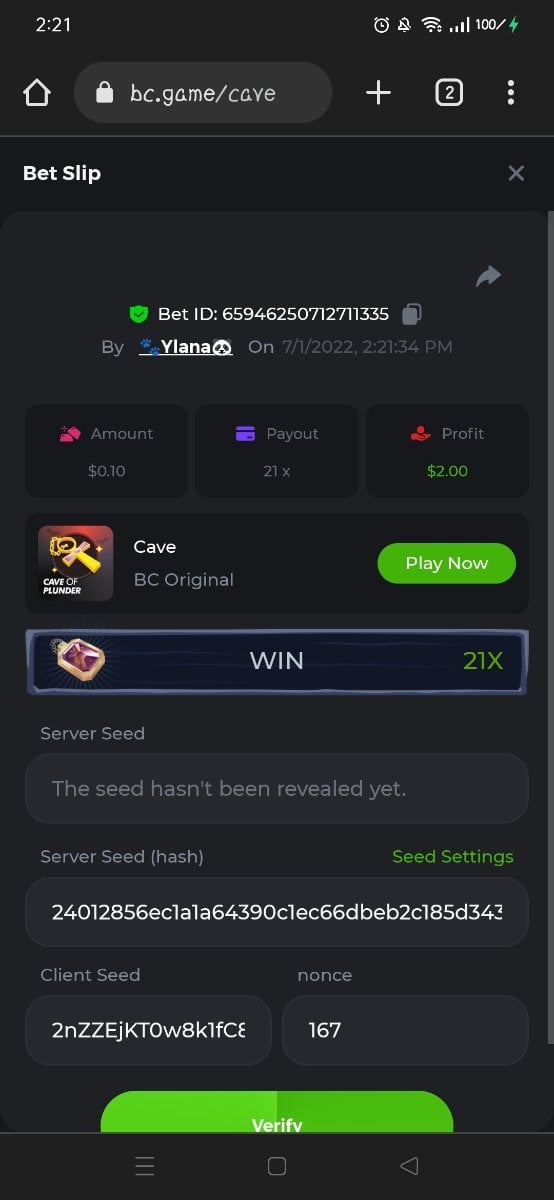Open the tab switcher showing 2 tabs
The height and width of the screenshot is (1200, 554).
point(449,93)
